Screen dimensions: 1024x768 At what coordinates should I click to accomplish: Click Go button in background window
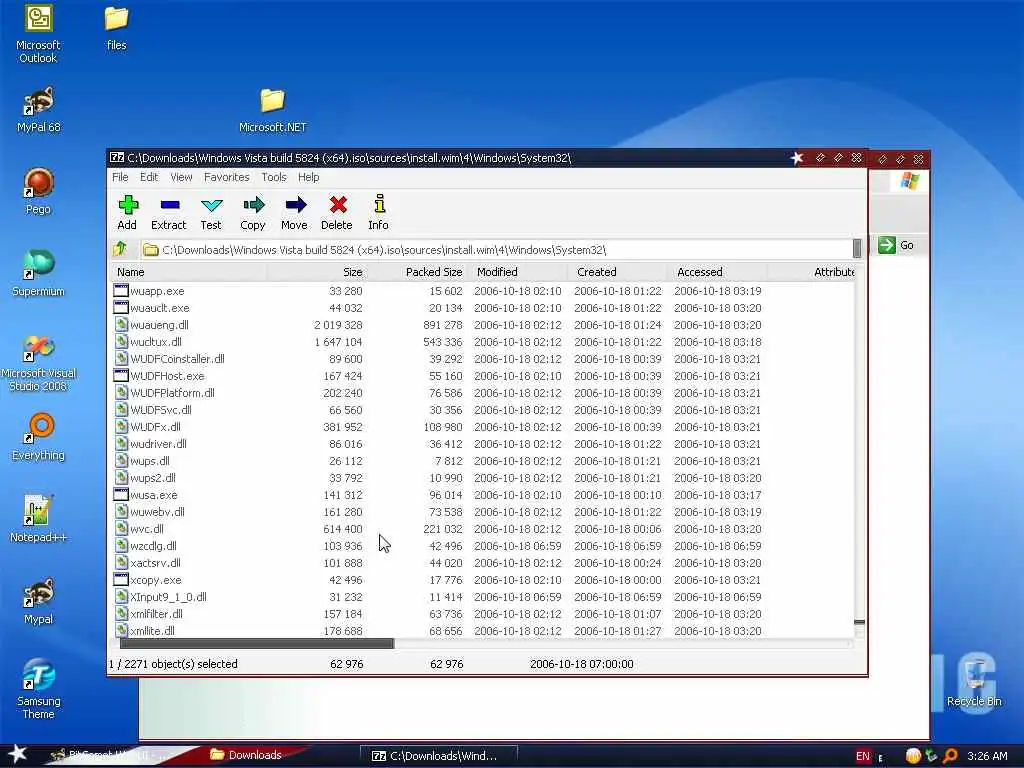pyautogui.click(x=897, y=245)
